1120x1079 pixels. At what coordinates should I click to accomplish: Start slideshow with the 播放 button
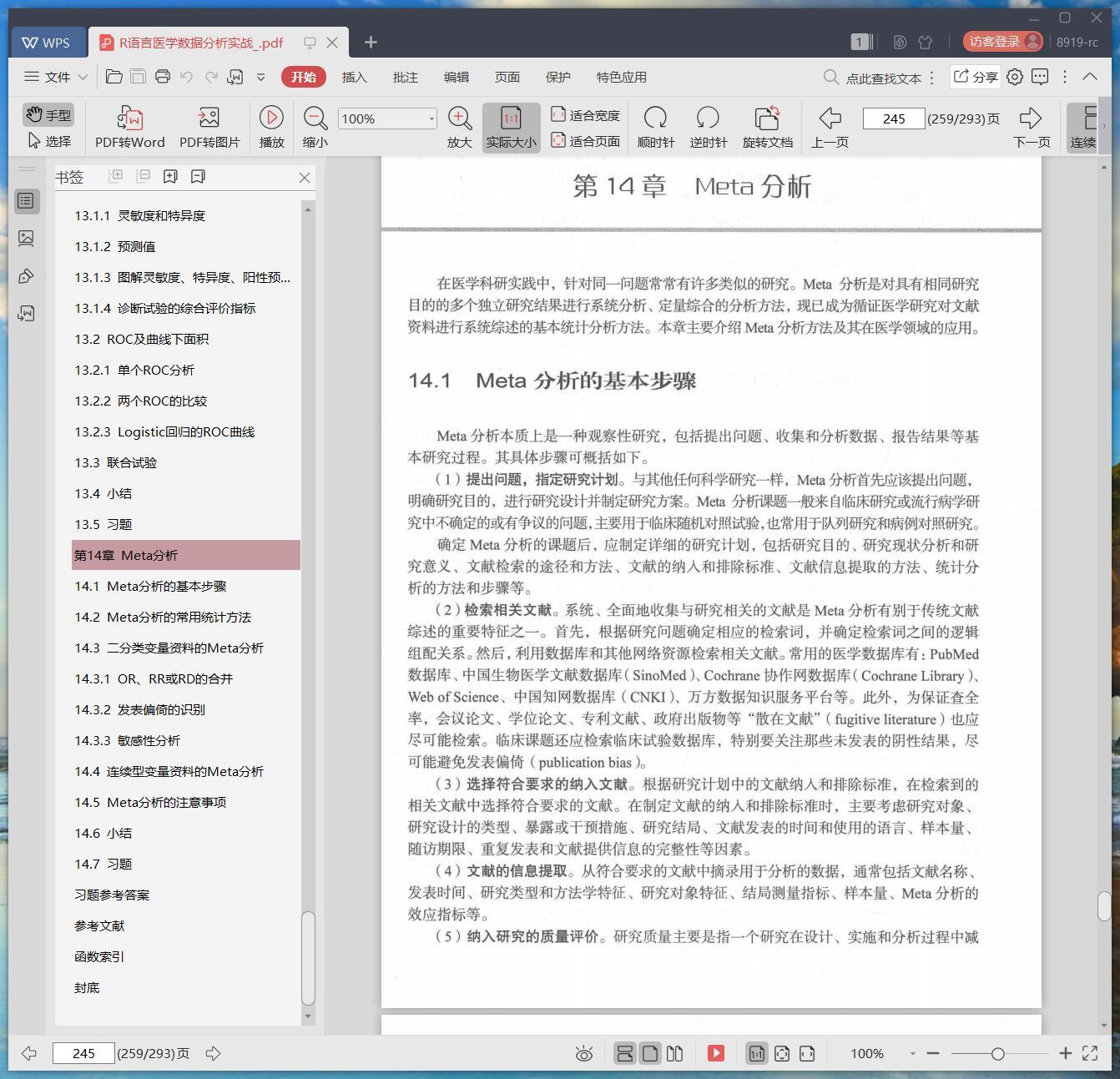coord(271,127)
